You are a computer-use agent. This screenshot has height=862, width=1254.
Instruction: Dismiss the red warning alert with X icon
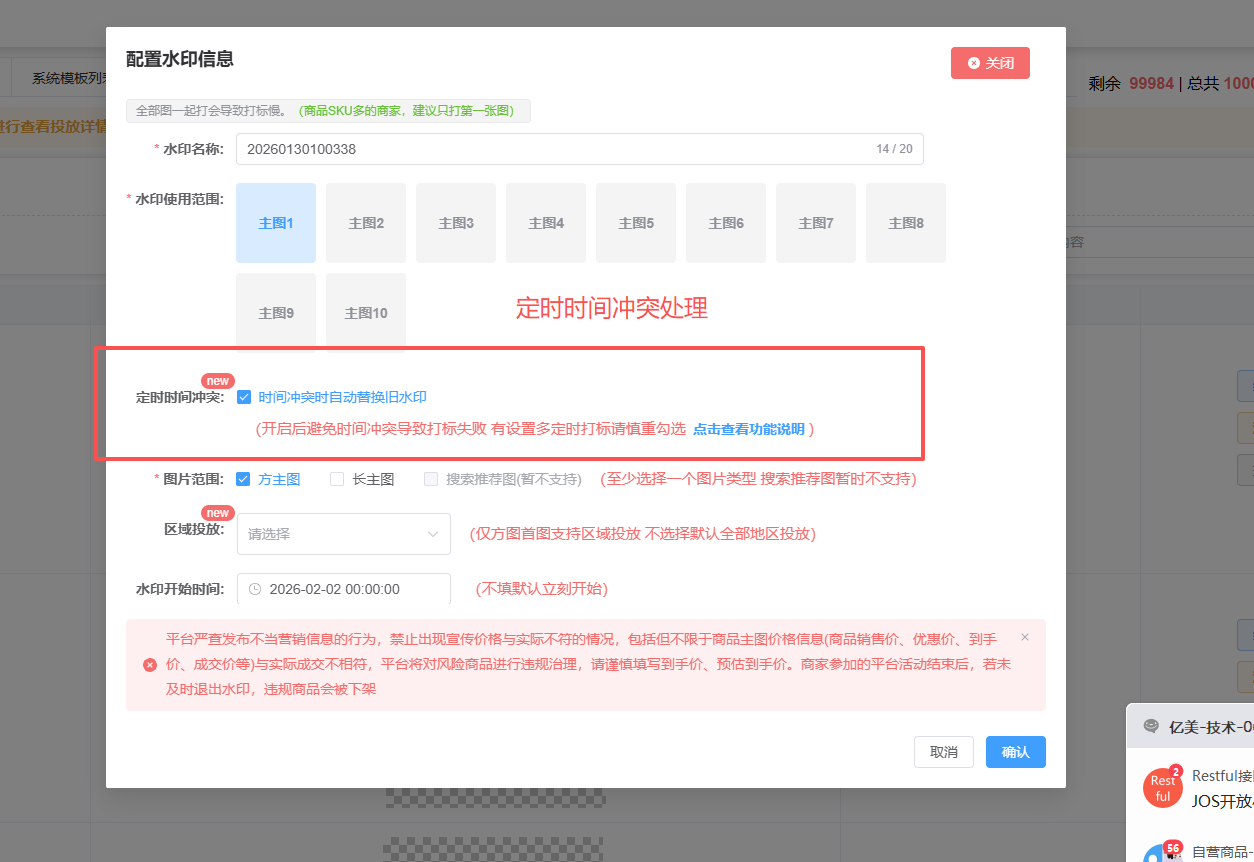(1024, 637)
